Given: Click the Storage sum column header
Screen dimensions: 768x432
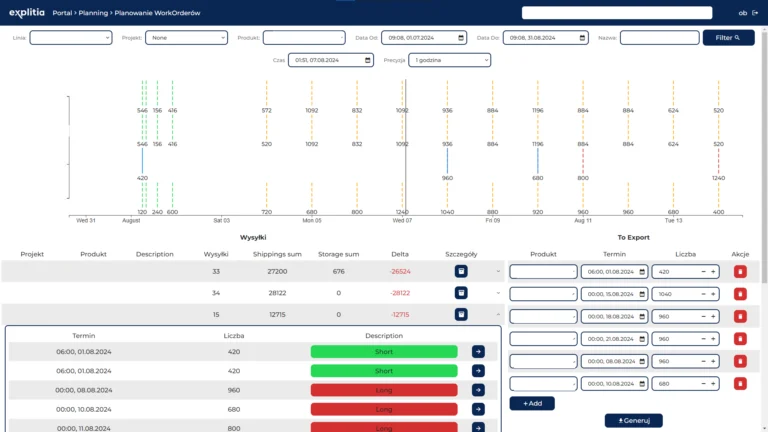Looking at the screenshot, I should (x=338, y=254).
